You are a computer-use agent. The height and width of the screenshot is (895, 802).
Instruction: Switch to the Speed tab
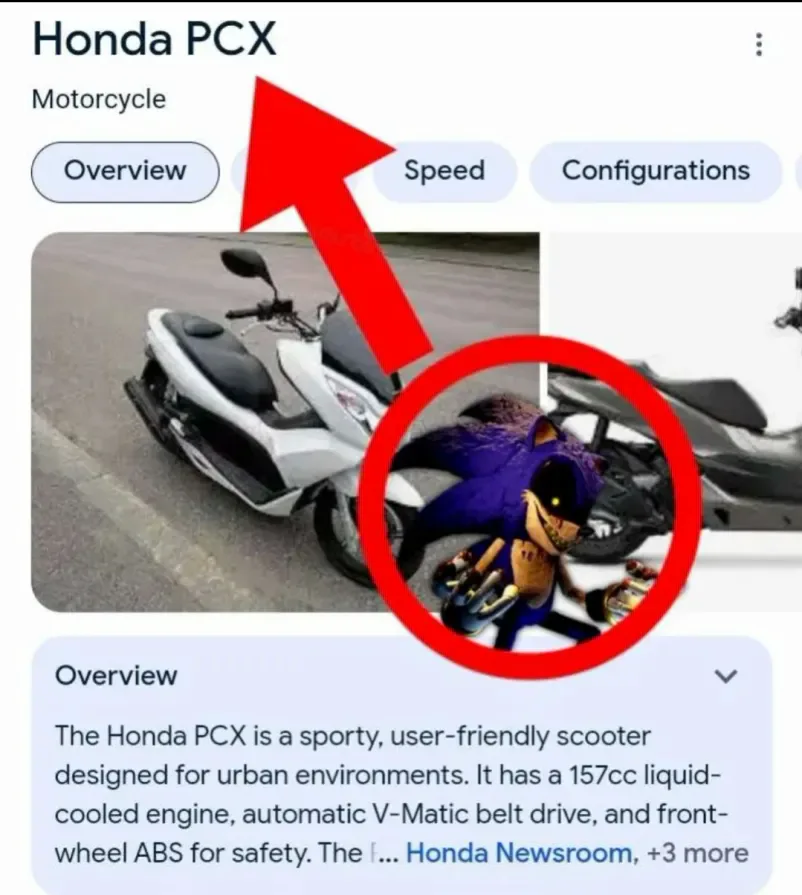(x=445, y=171)
